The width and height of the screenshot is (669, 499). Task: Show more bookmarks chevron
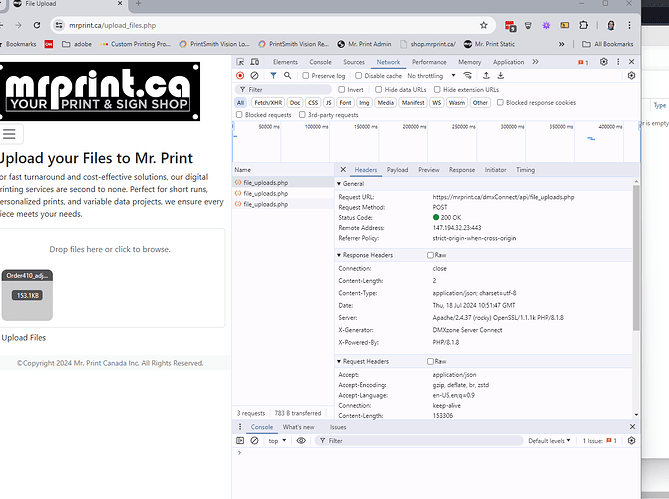tap(561, 44)
